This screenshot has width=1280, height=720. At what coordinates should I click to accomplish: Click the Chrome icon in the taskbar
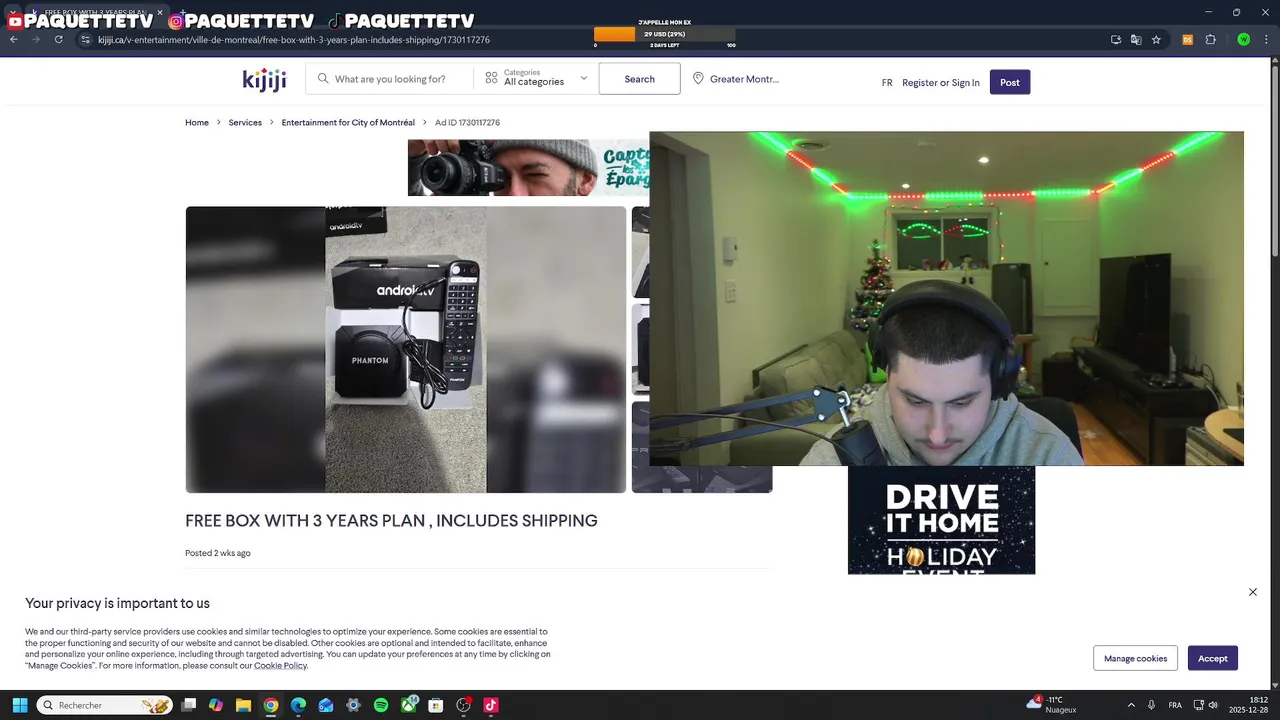[x=271, y=705]
